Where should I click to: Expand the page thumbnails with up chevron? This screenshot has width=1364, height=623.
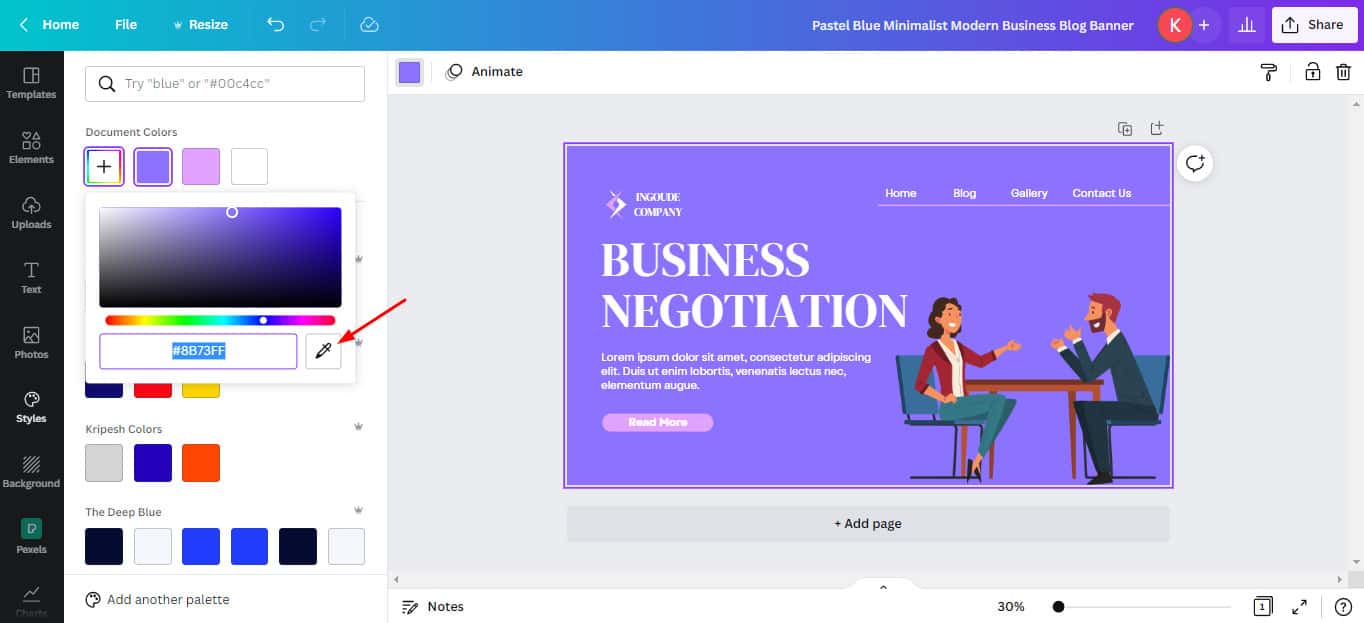(883, 588)
